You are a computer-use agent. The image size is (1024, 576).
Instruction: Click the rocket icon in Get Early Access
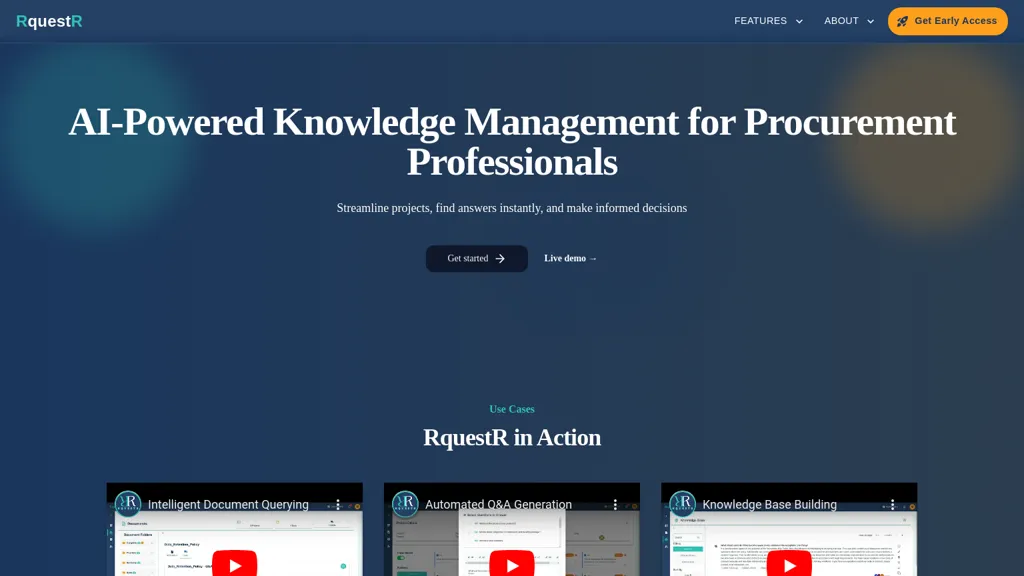point(903,22)
